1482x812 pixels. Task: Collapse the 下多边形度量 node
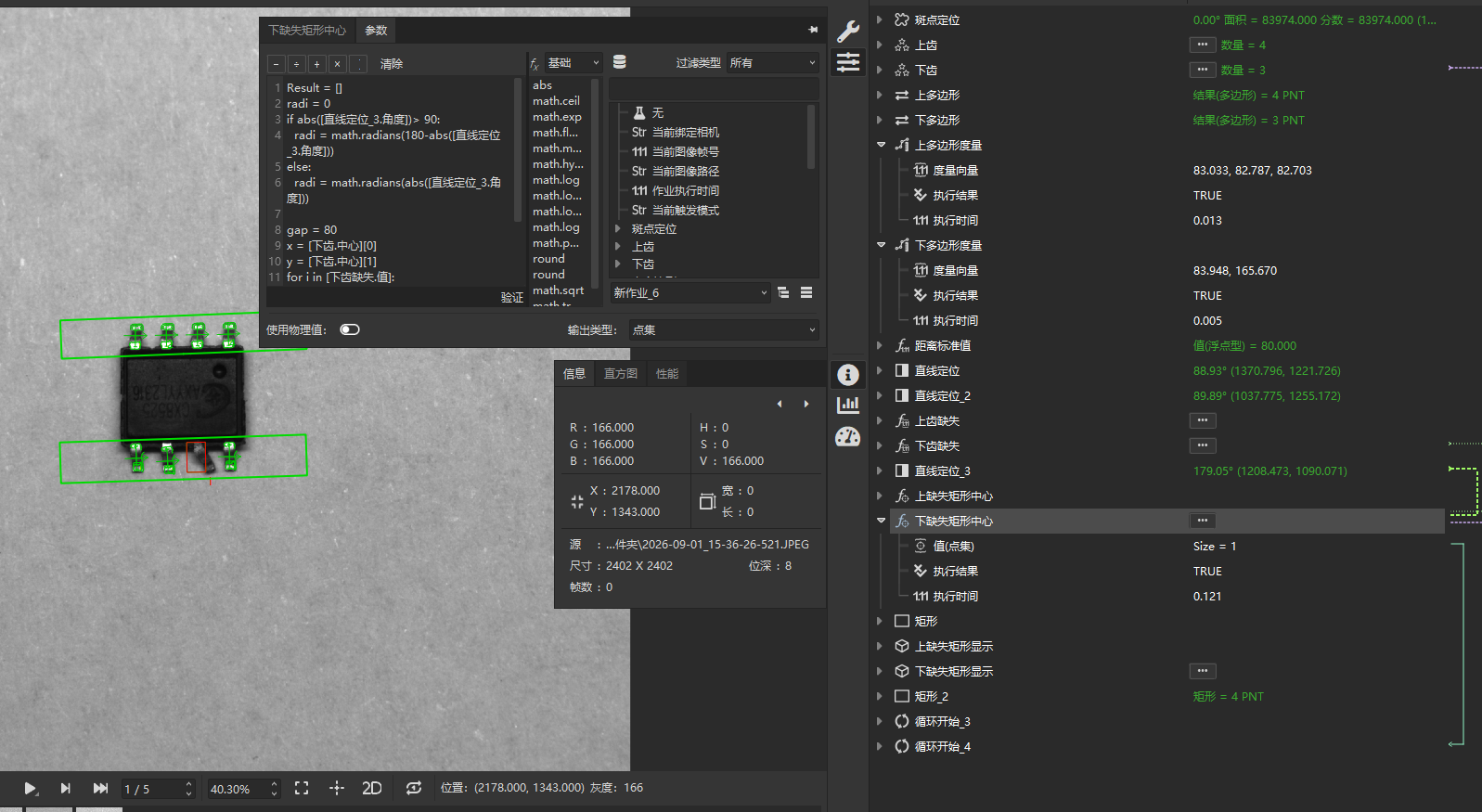pos(881,245)
